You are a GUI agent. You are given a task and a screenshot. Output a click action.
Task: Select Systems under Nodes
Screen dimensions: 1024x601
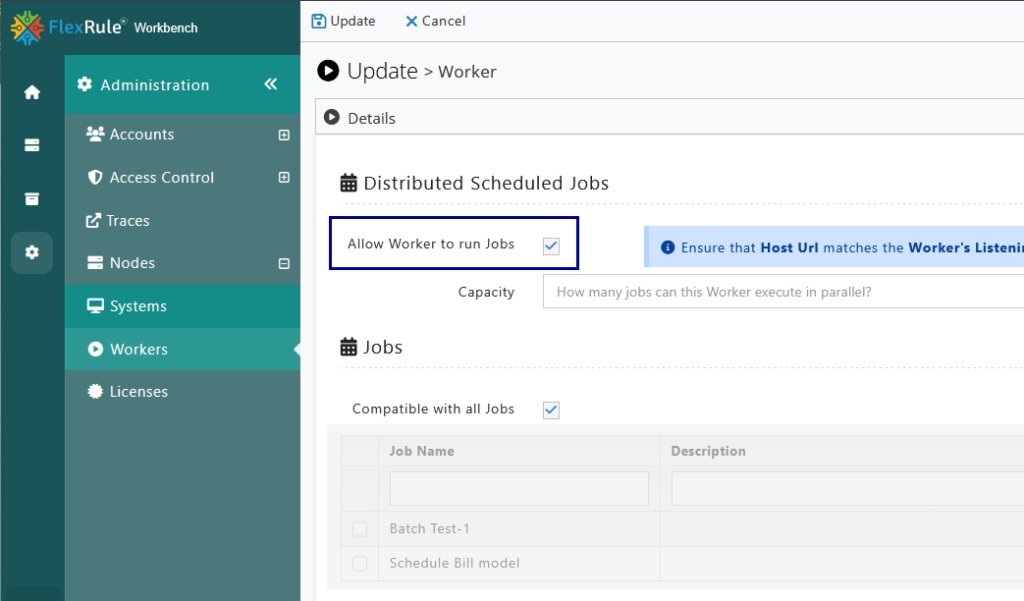(183, 306)
